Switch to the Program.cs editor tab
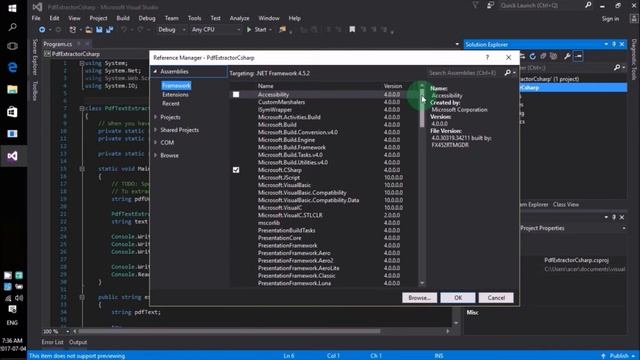 pyautogui.click(x=58, y=44)
